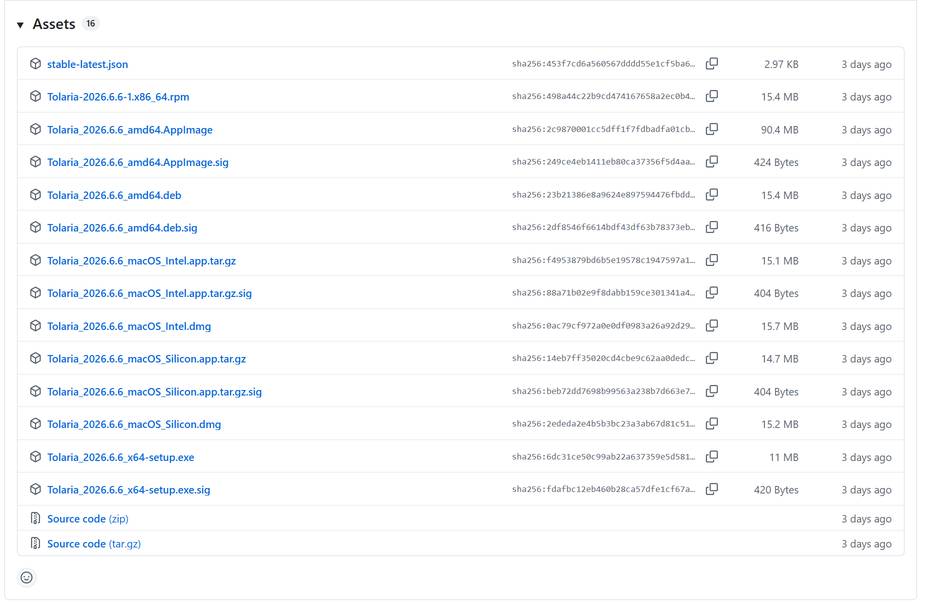This screenshot has height=602, width=949.
Task: Download Tolaria_2026.6.6_macOS_Silicon.dmg
Action: (134, 424)
